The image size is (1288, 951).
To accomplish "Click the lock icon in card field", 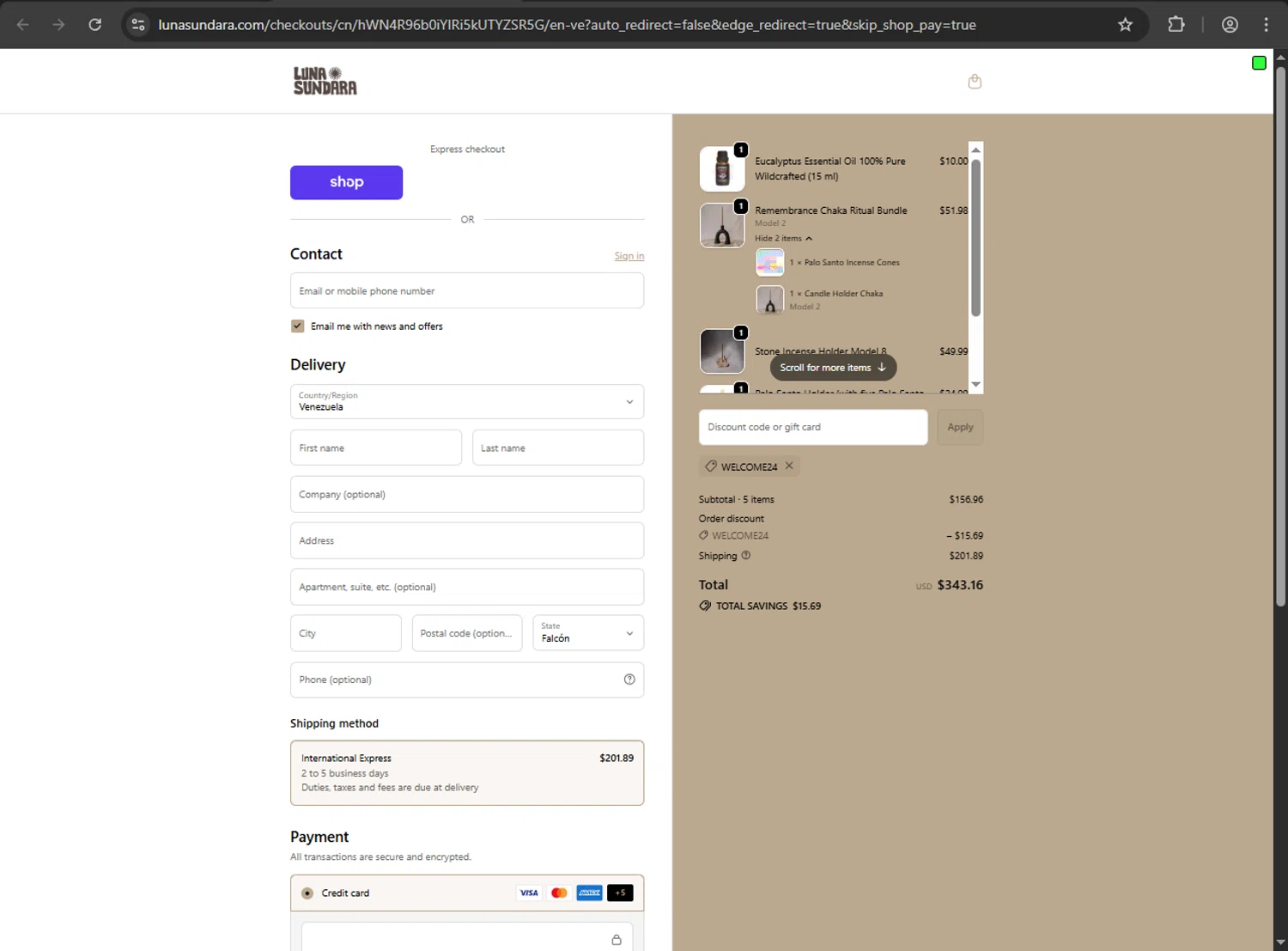I will [x=617, y=940].
